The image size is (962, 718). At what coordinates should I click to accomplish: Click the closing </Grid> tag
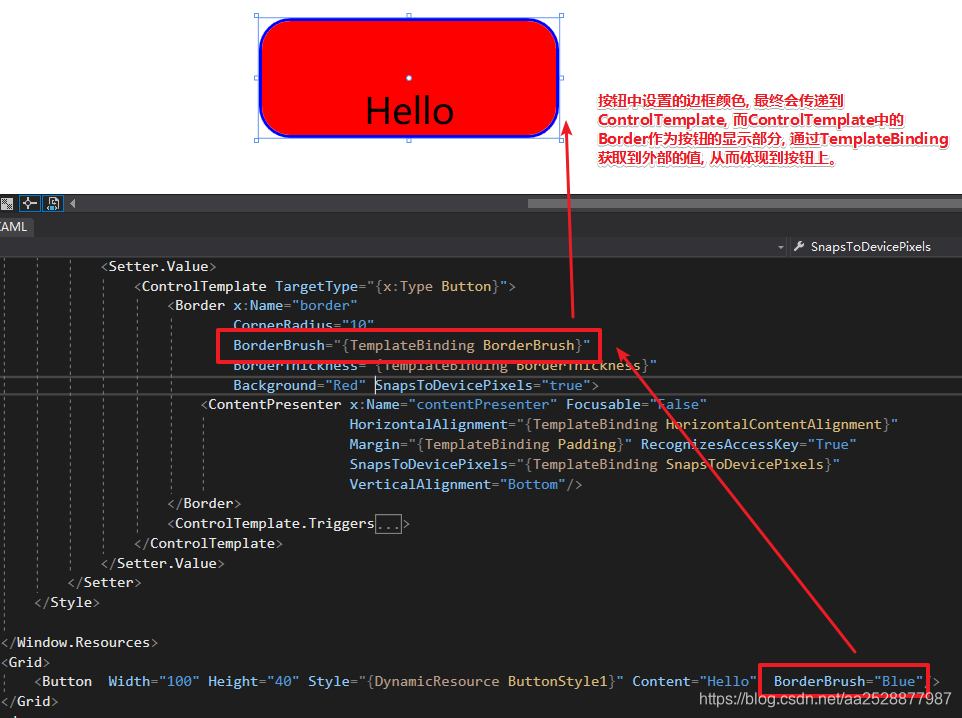[29, 701]
